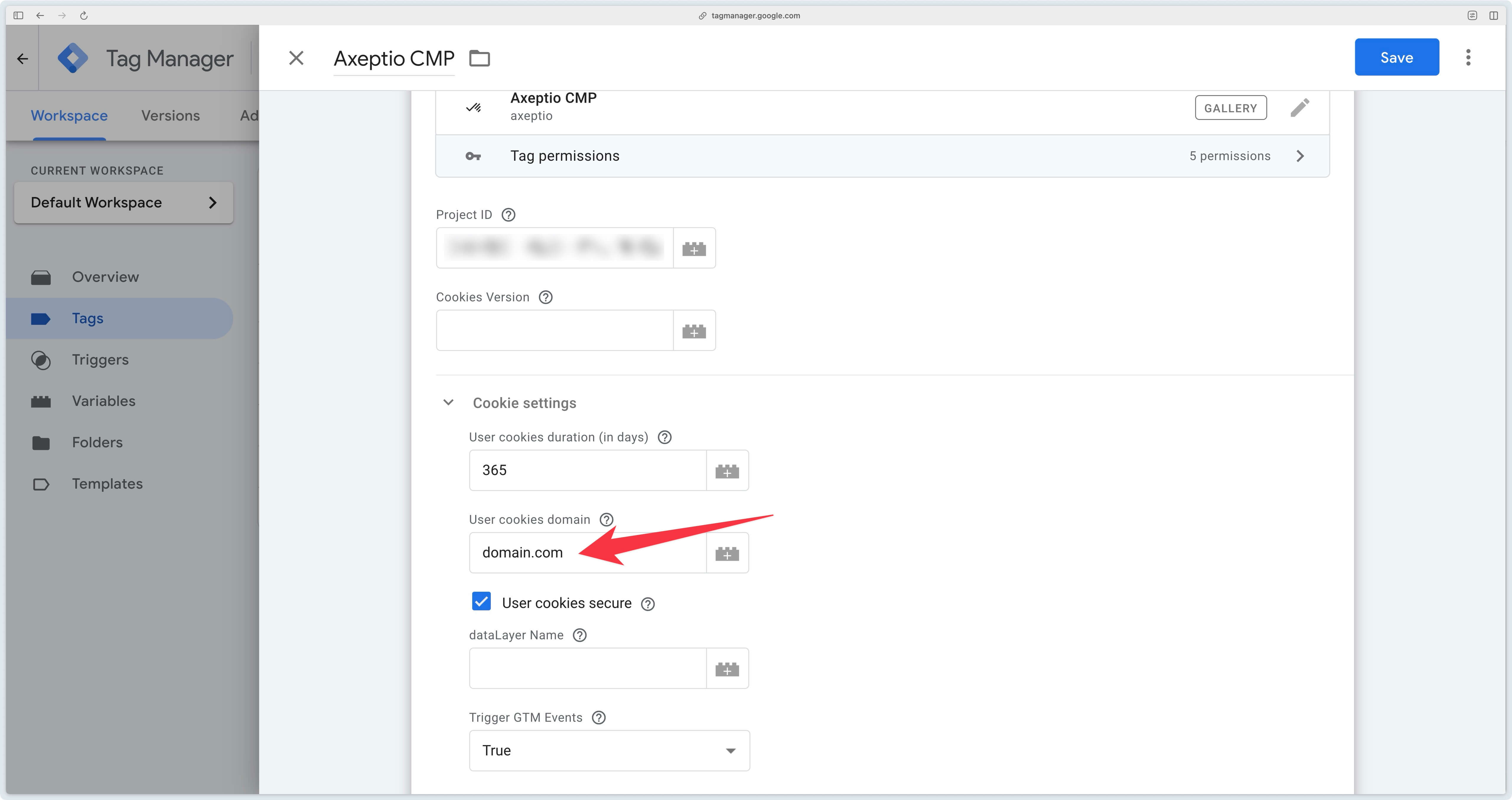Click the cookies duration field showing 365
This screenshot has height=800, width=1512.
click(x=588, y=470)
